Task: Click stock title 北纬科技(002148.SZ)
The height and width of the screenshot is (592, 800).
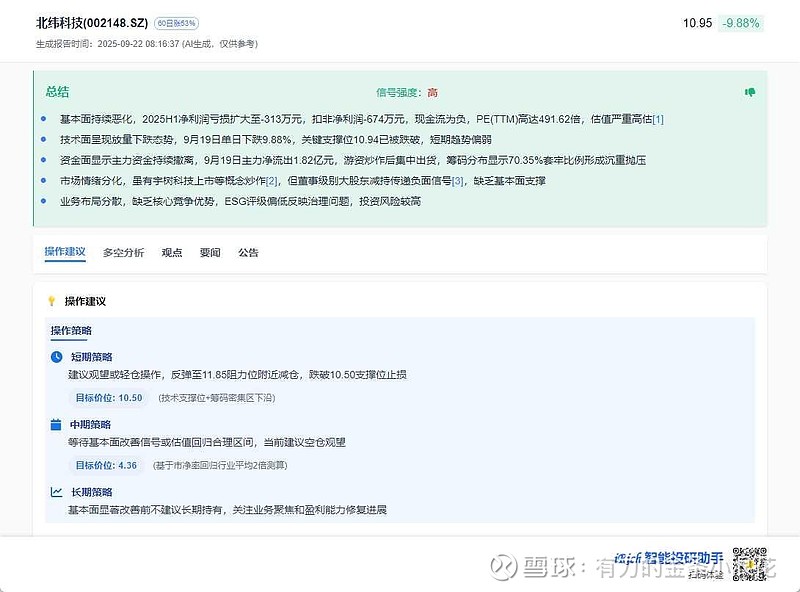Action: tap(92, 23)
